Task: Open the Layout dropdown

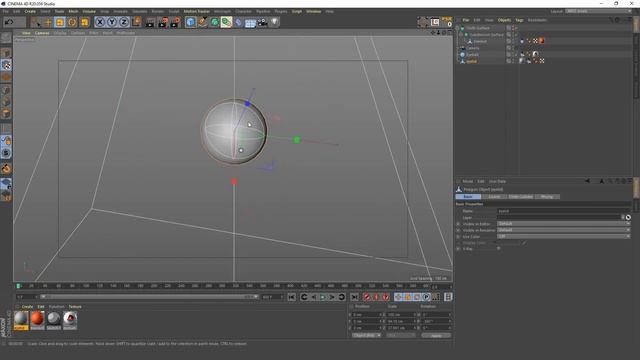Action: pyautogui.click(x=598, y=11)
